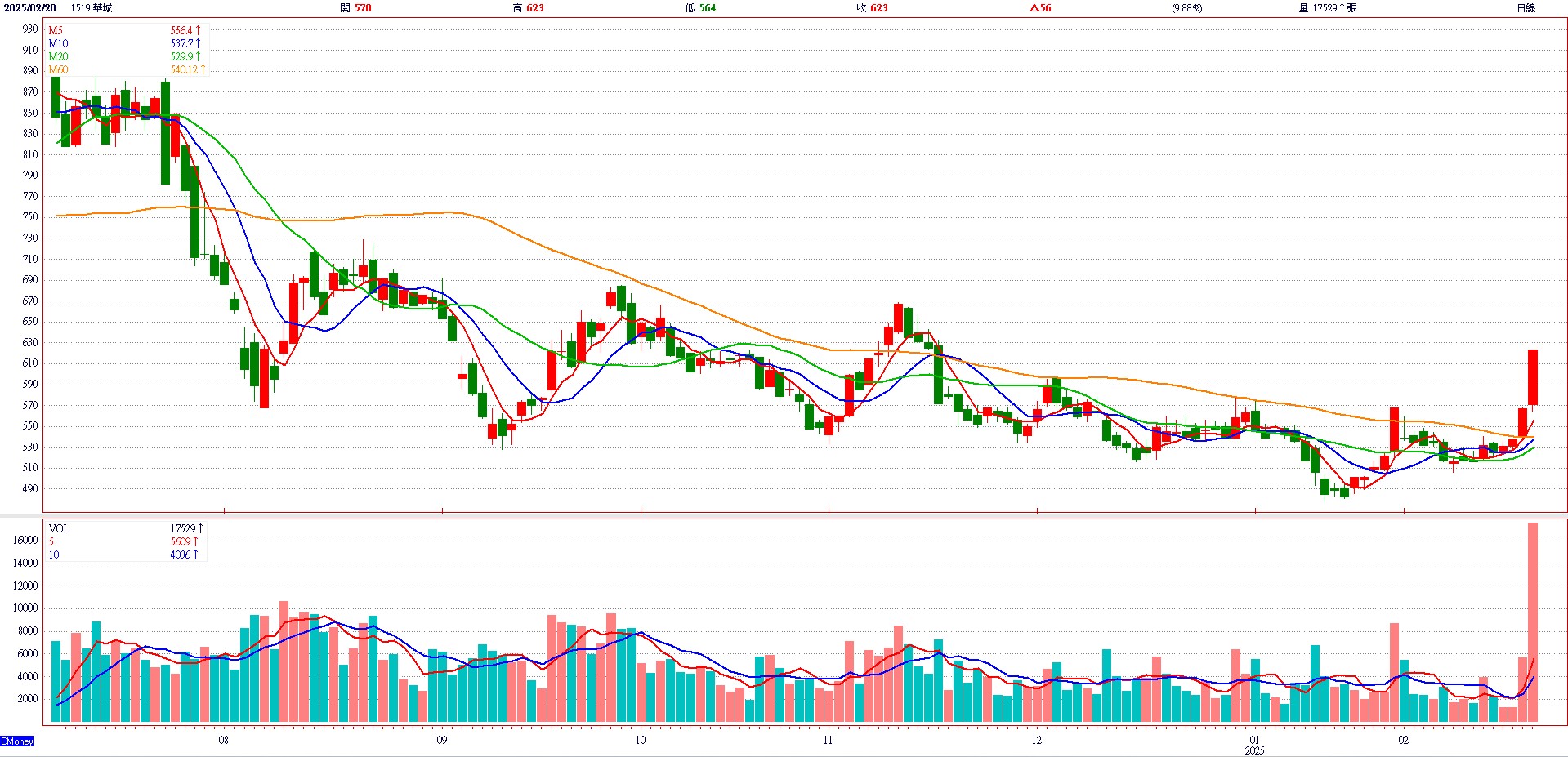Select the M5 moving average legend label
This screenshot has height=757, width=1568.
56,30
